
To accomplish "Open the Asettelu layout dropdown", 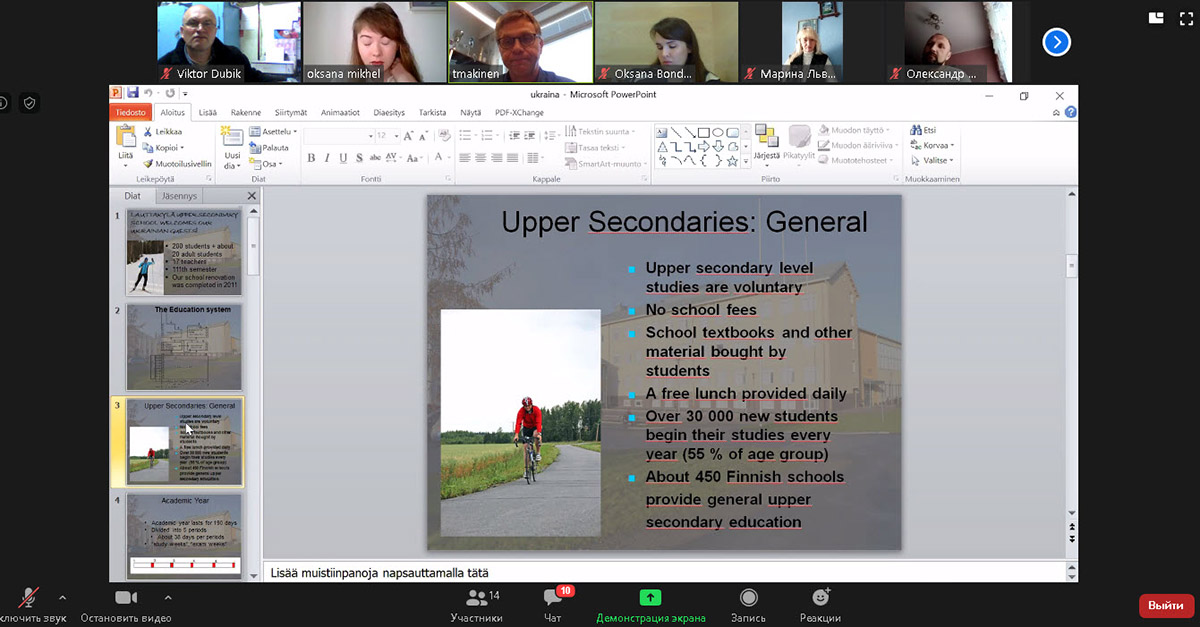I will click(273, 131).
